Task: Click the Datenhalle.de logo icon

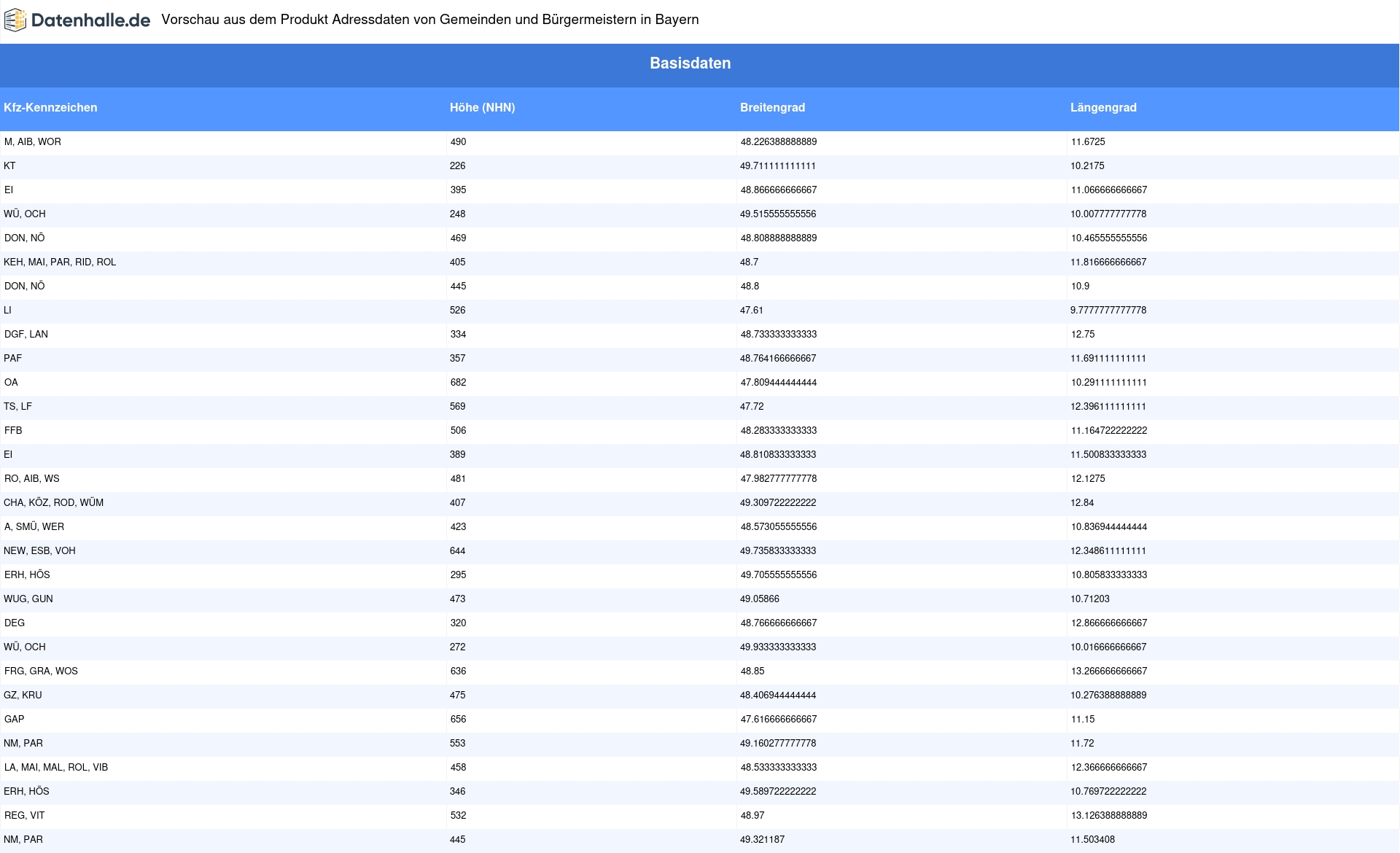Action: [x=15, y=20]
